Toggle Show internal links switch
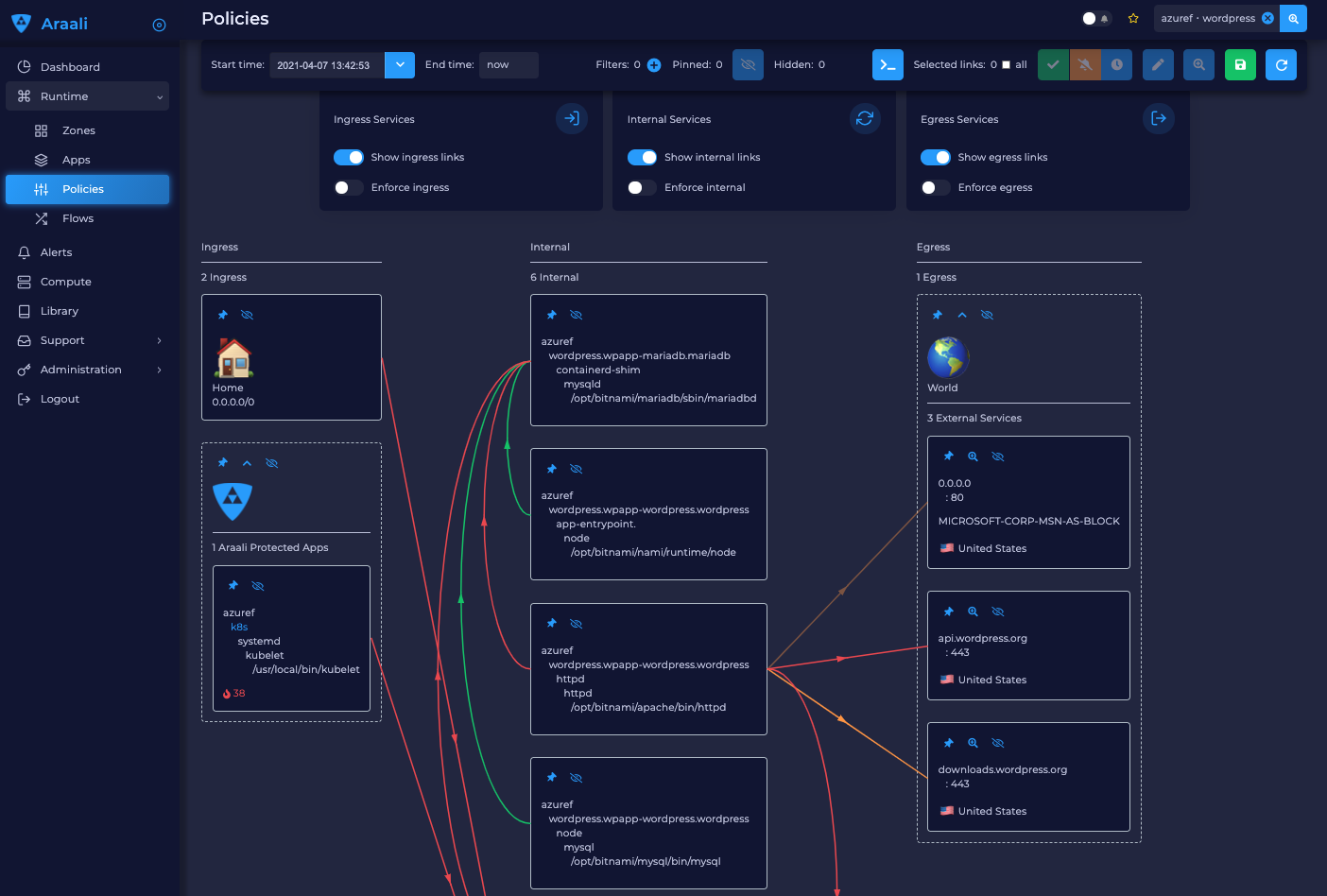The height and width of the screenshot is (896, 1327). [643, 157]
